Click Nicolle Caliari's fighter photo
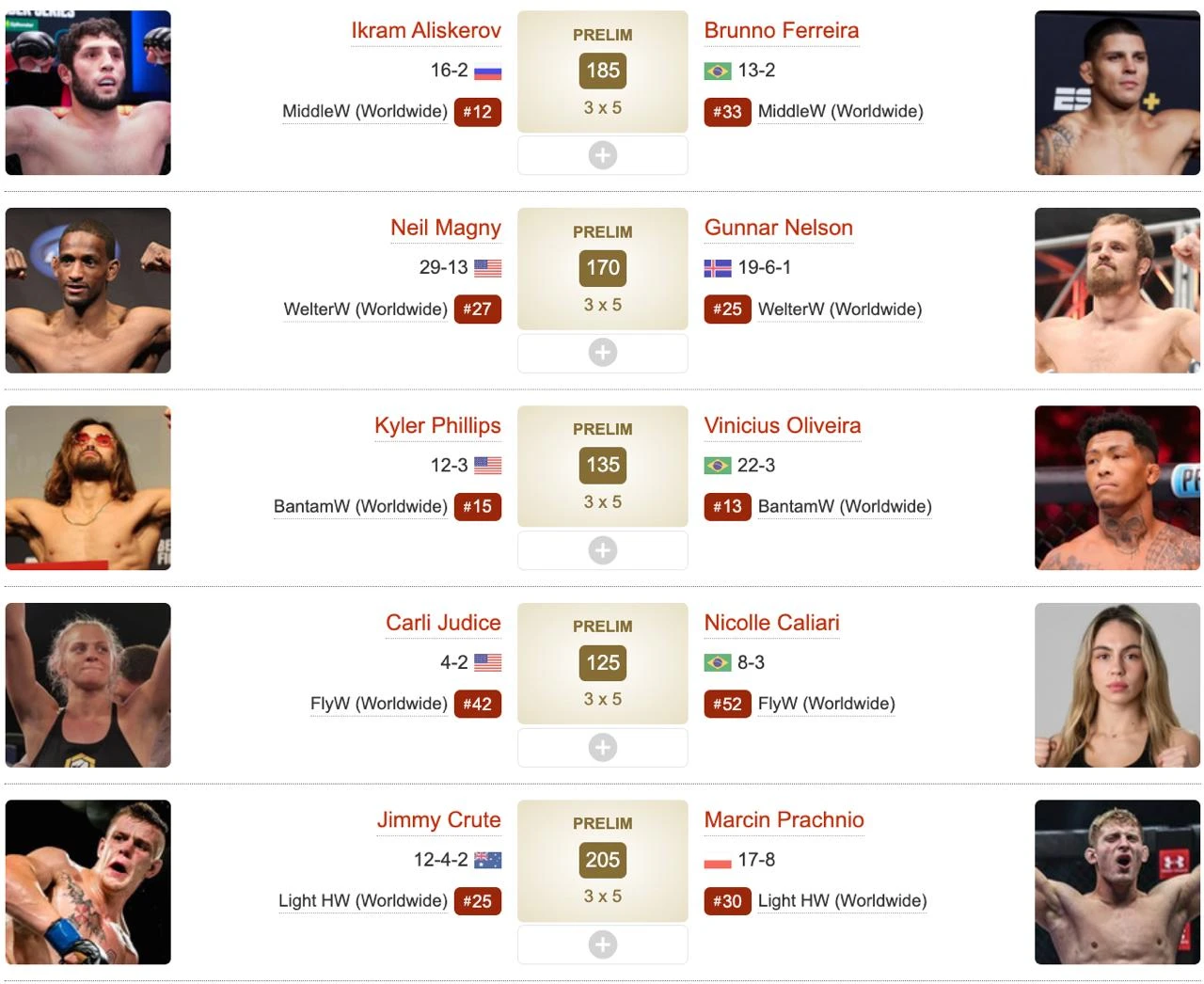 coord(1117,685)
